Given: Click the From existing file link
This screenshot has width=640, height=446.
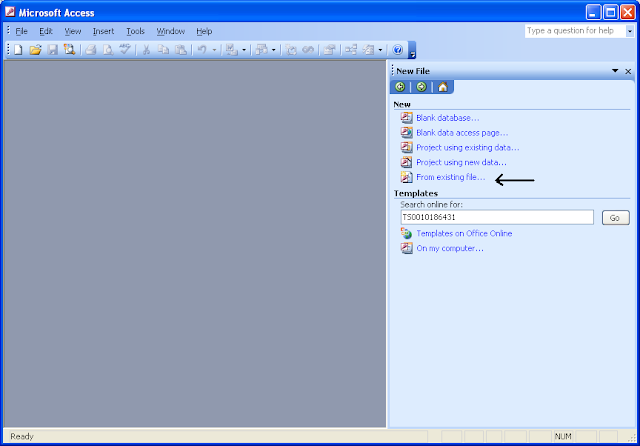Looking at the screenshot, I should coord(451,177).
